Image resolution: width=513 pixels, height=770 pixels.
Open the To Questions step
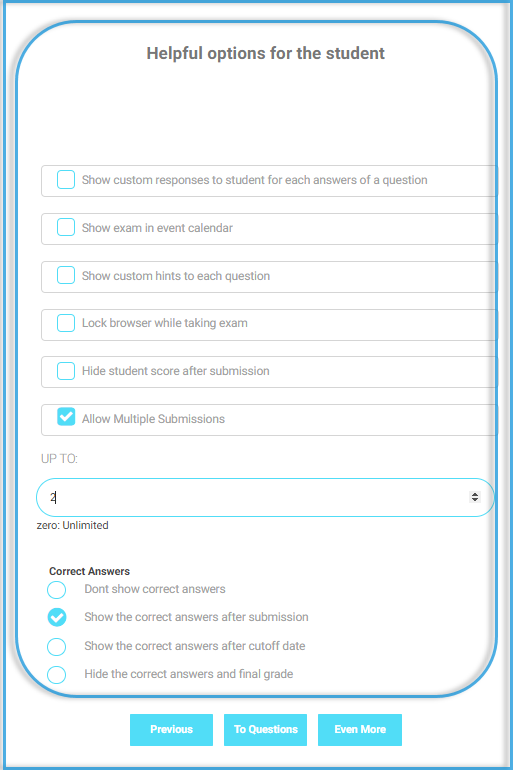(x=266, y=730)
